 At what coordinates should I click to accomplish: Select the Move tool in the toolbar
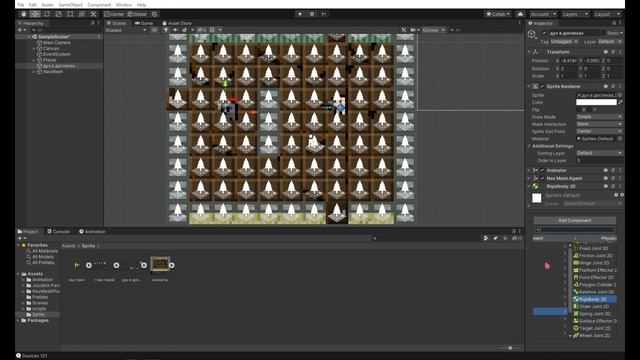pos(35,14)
